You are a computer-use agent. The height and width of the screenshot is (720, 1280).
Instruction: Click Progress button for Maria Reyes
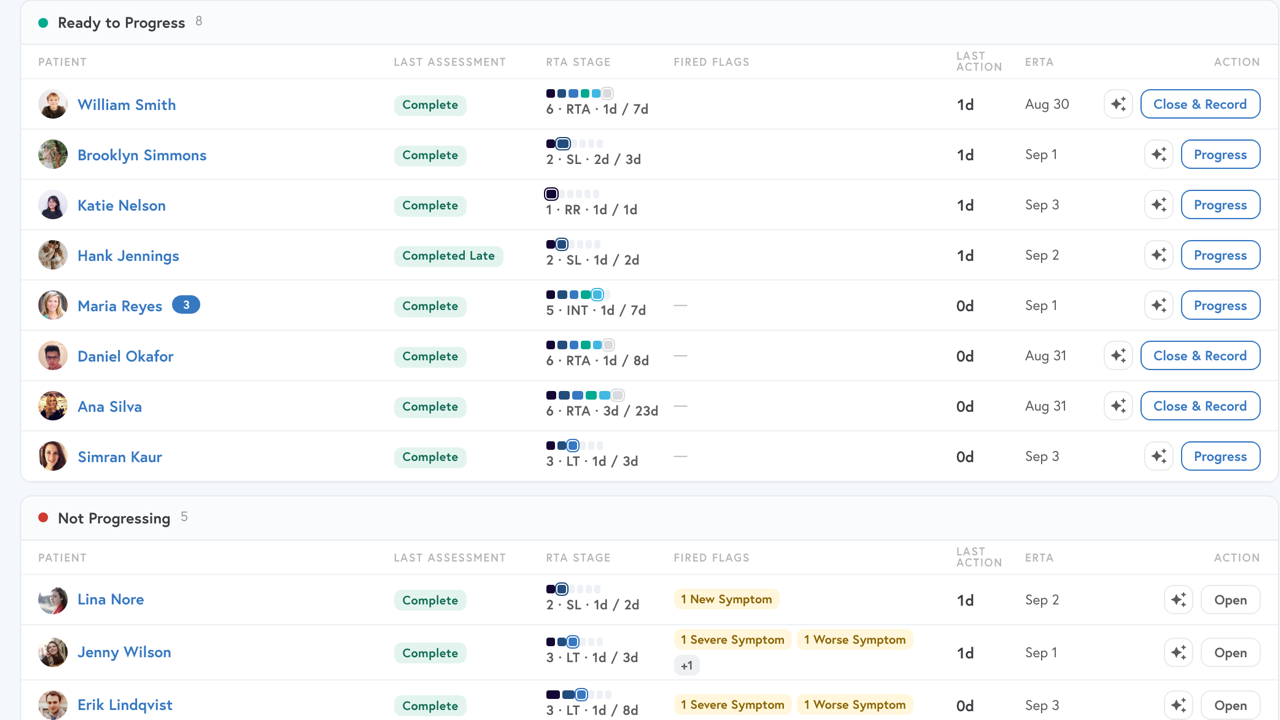(x=1220, y=305)
